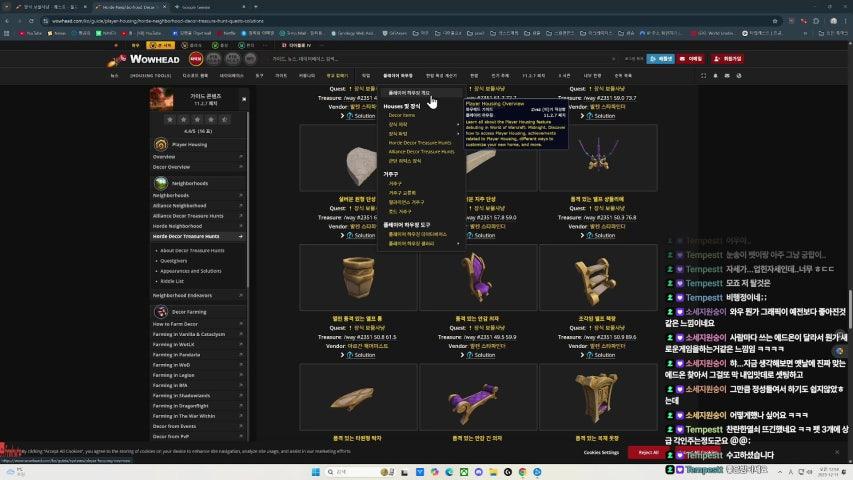Pin the guide contents panel

pos(243,99)
